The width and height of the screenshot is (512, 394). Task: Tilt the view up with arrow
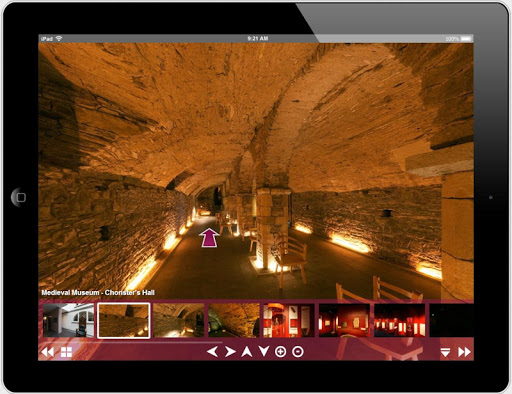click(247, 352)
